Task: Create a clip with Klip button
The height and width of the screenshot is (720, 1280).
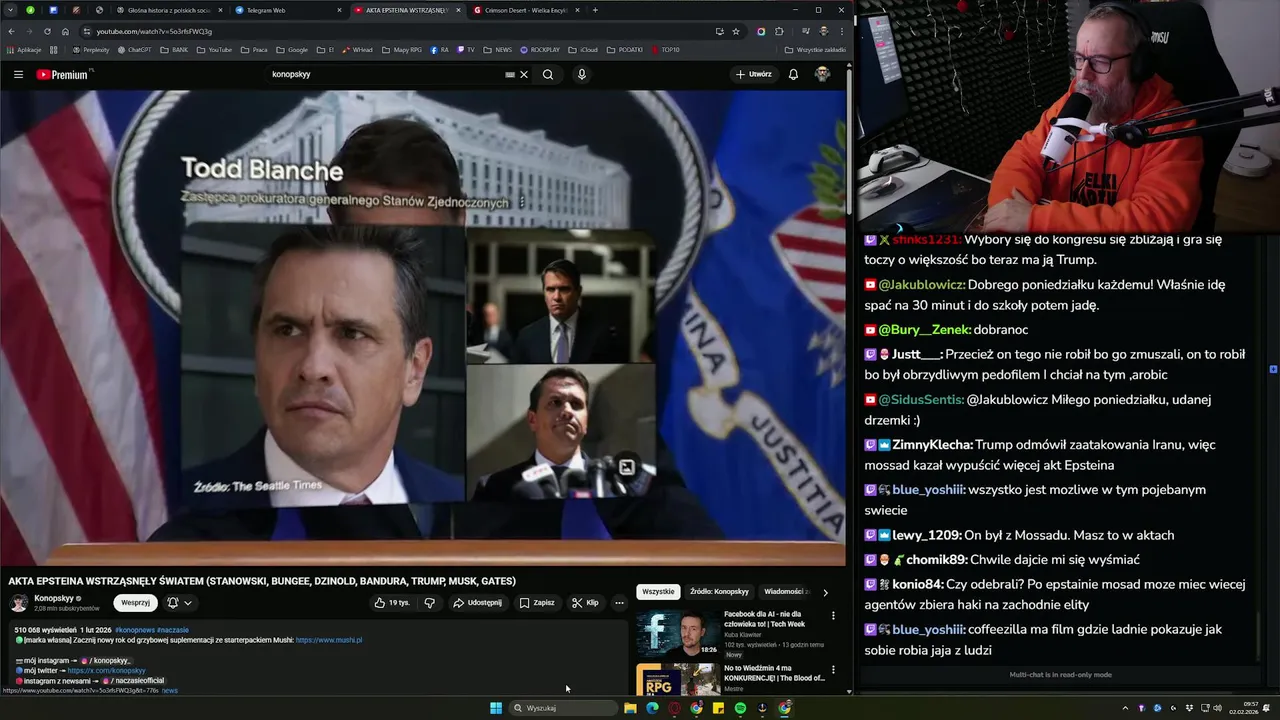Action: pyautogui.click(x=585, y=603)
